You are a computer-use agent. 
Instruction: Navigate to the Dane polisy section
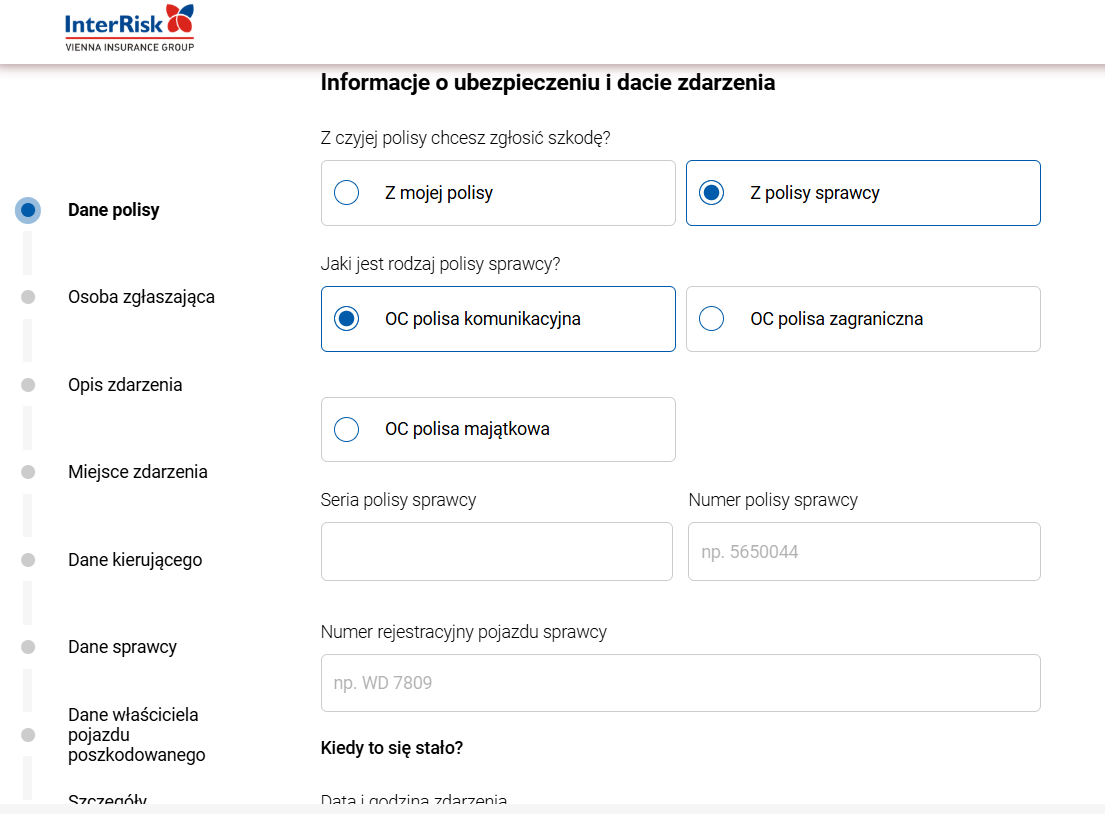112,210
